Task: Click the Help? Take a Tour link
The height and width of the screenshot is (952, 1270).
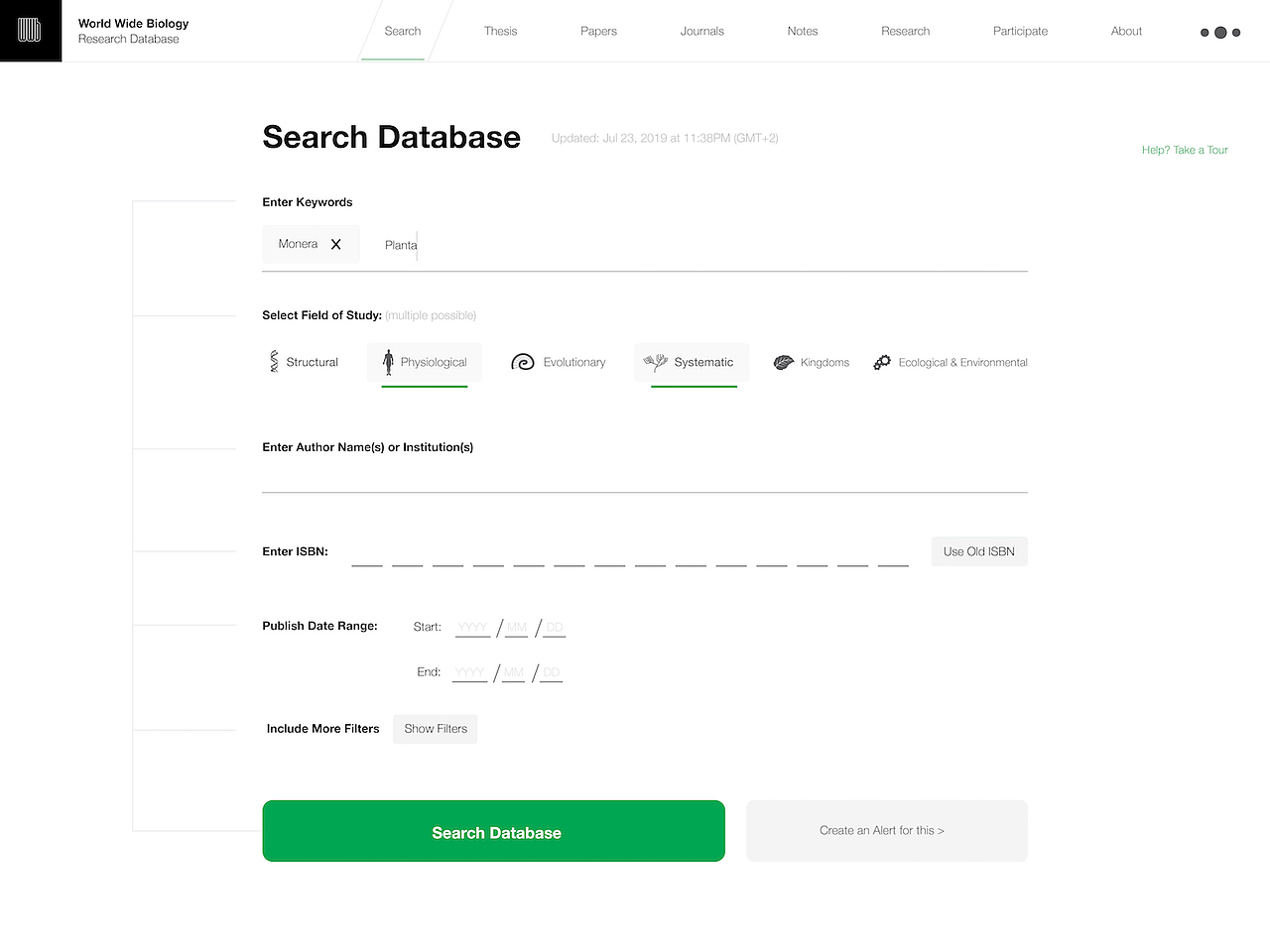Action: tap(1185, 150)
